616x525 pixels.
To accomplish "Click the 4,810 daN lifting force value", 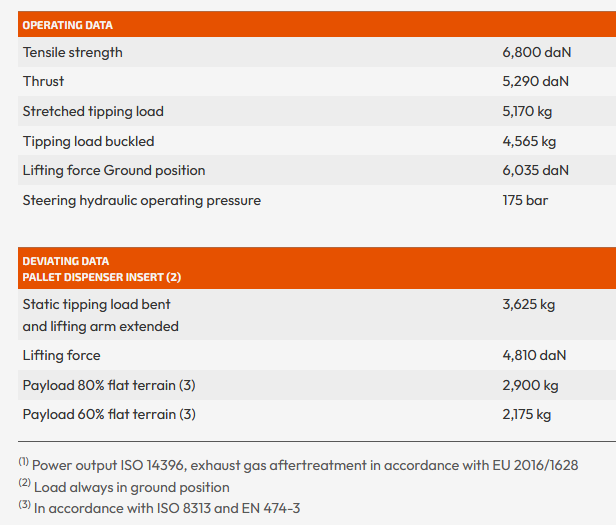I will (534, 355).
